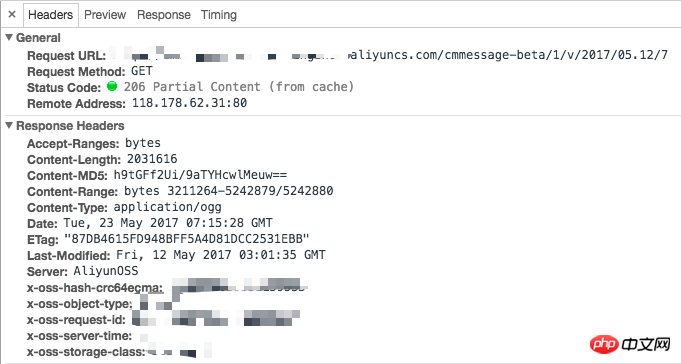The image size is (681, 364).
Task: Collapse the Response Headers section triangle
Action: pos(9,125)
